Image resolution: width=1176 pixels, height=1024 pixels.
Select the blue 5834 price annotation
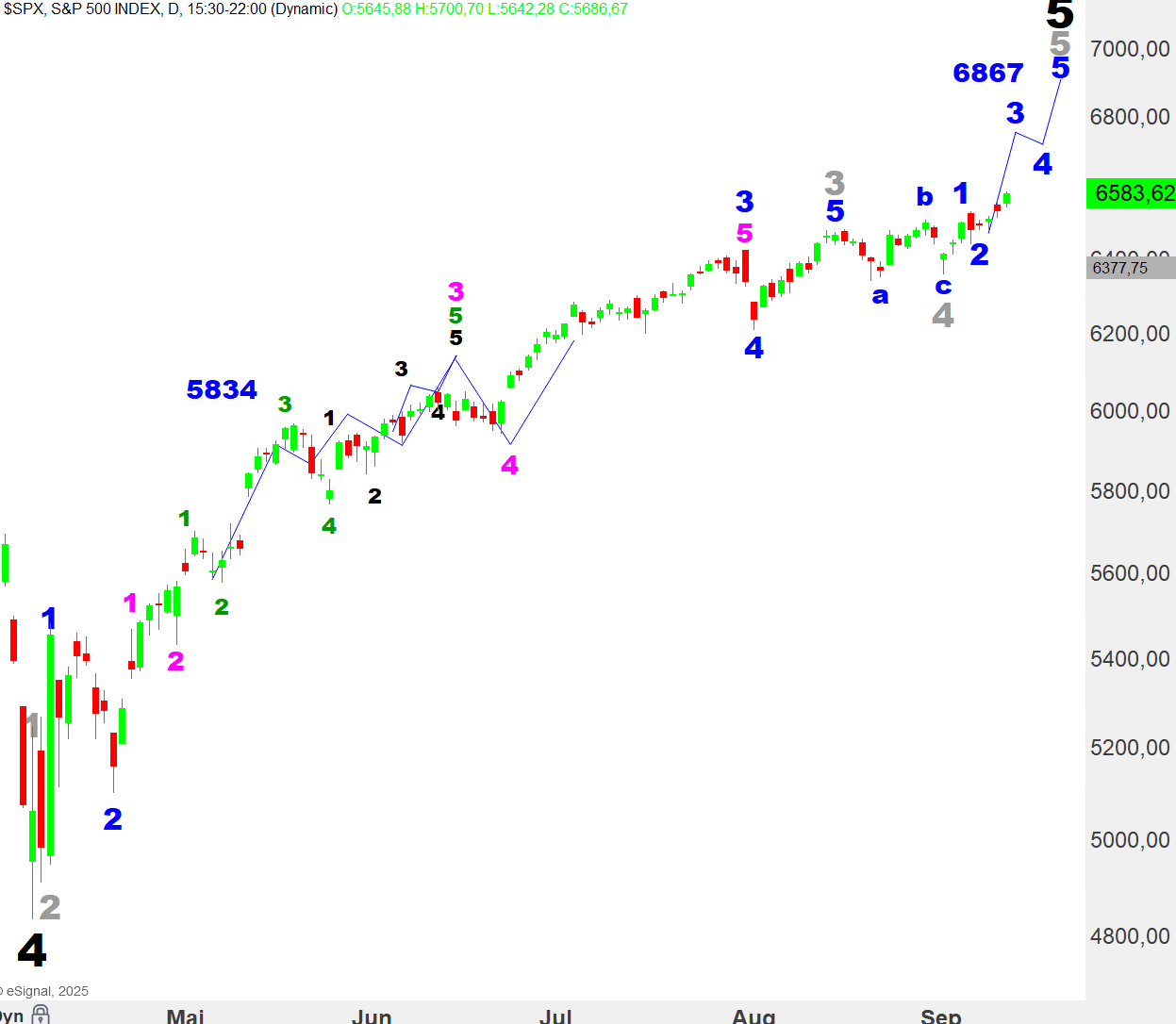222,389
